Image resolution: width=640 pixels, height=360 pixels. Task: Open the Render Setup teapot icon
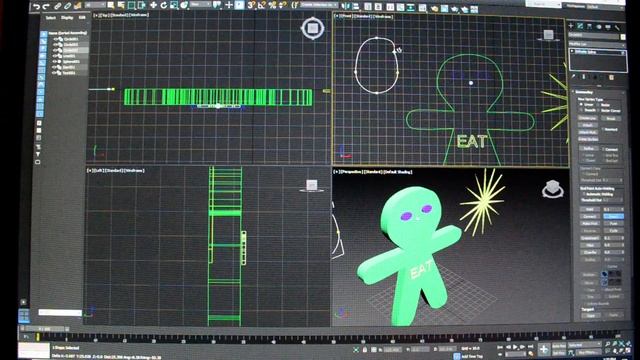pos(434,8)
